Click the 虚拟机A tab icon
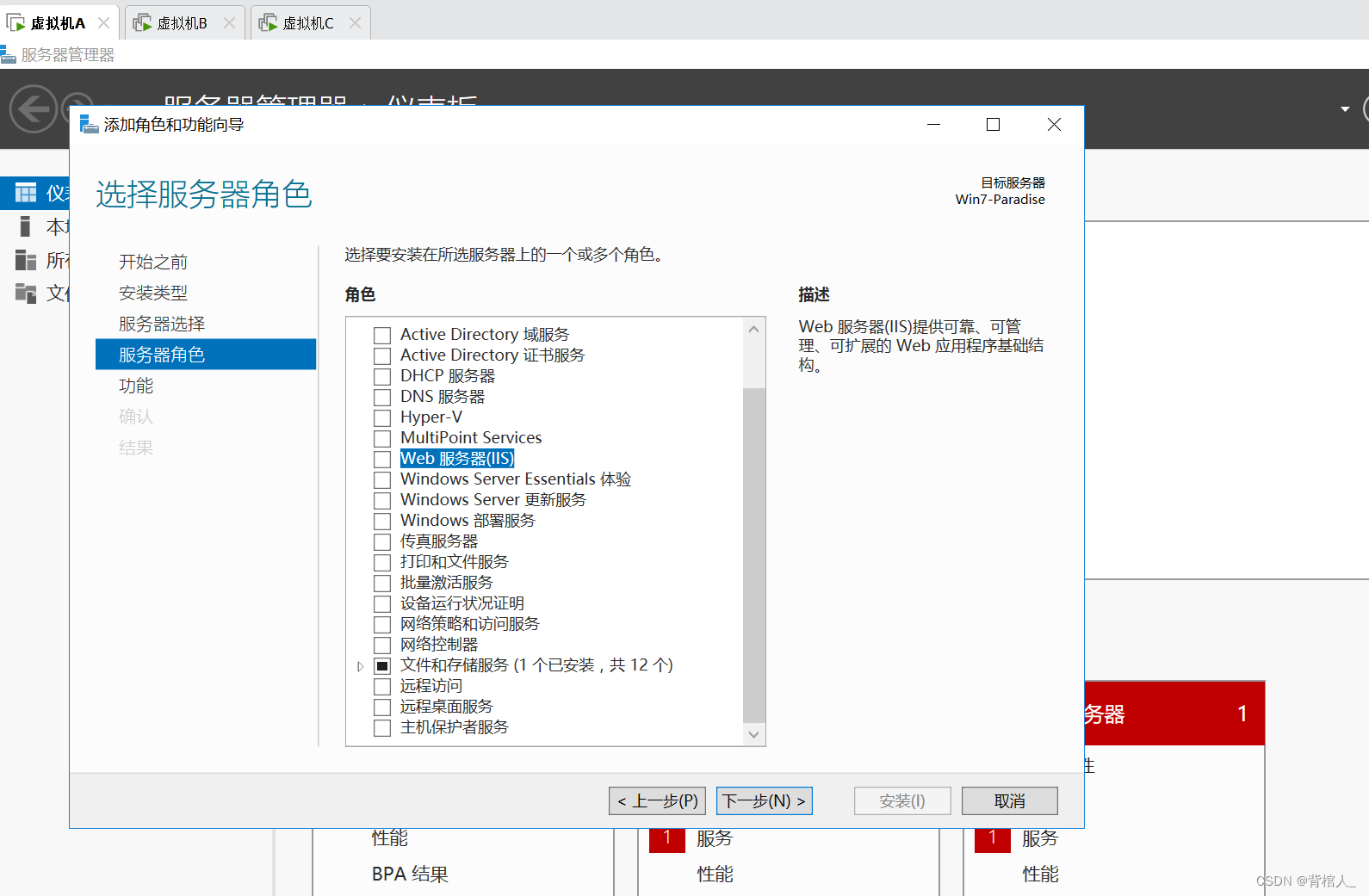This screenshot has height=896, width=1369. (15, 22)
